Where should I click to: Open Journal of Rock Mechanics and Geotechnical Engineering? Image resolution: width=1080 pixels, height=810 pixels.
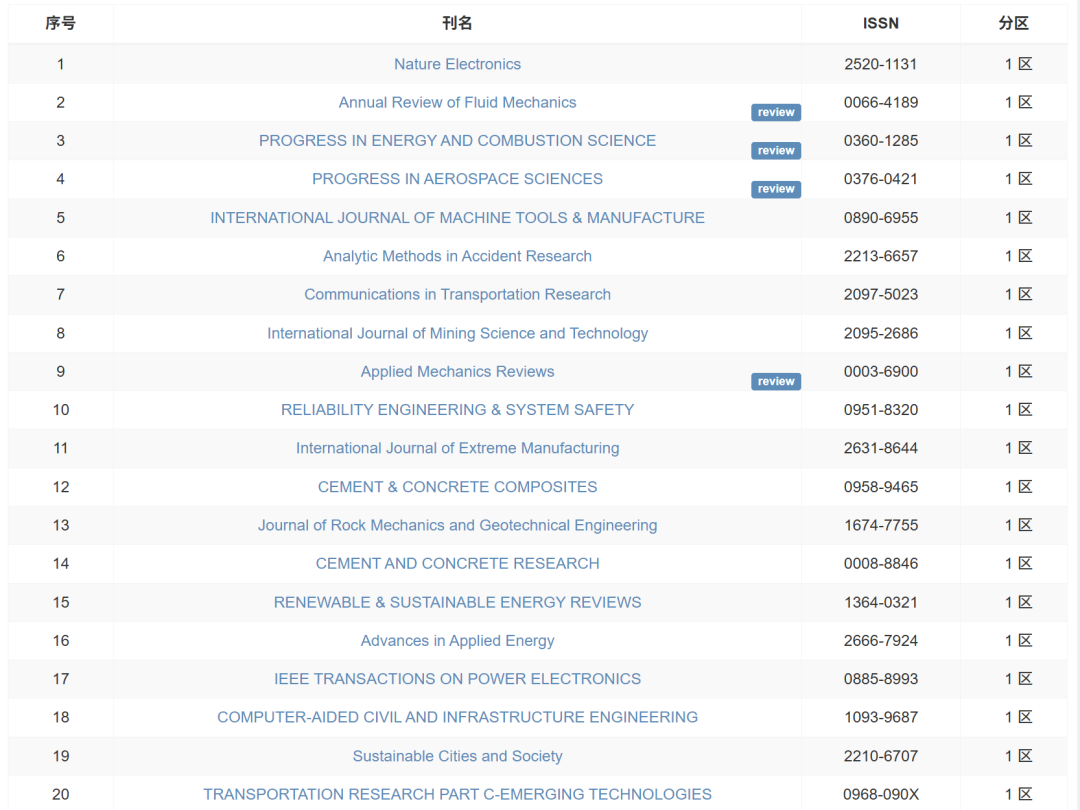tap(457, 526)
